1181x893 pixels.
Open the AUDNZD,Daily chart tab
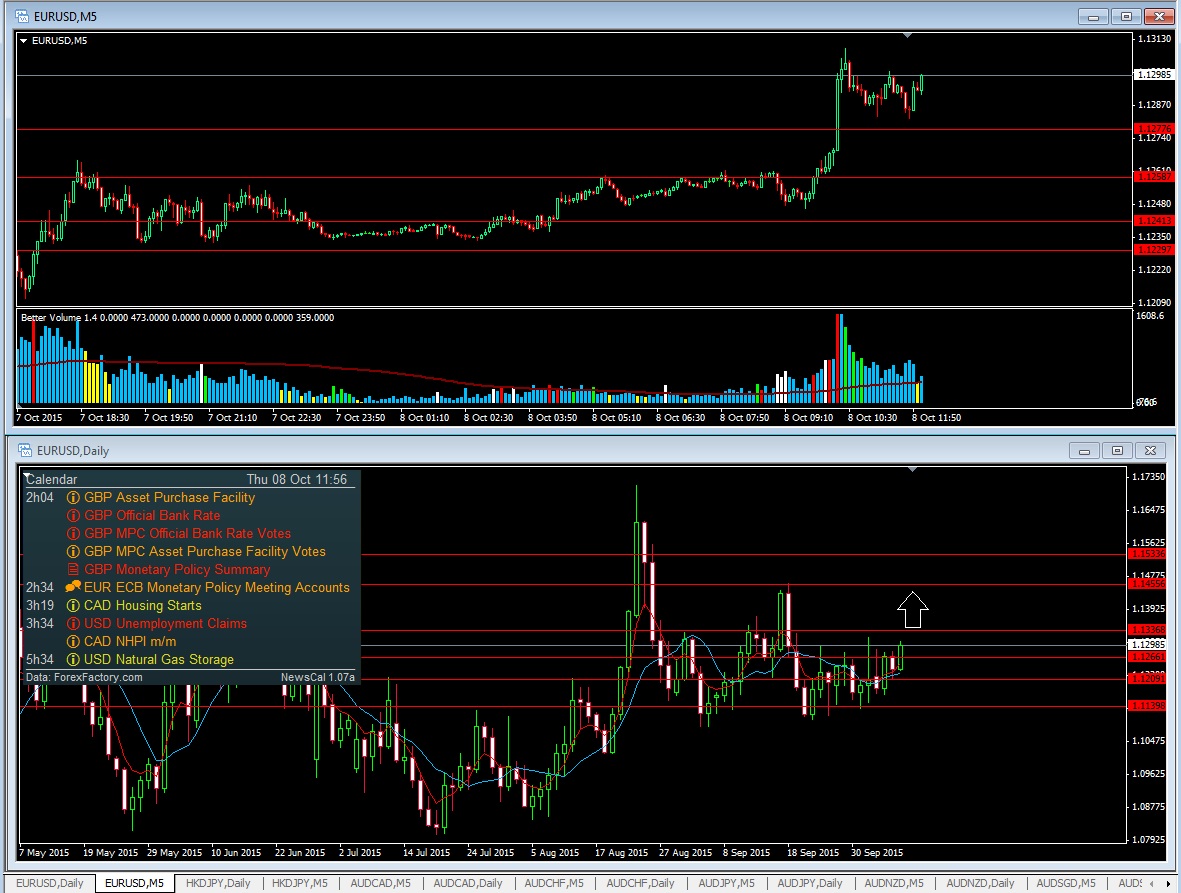coord(980,883)
